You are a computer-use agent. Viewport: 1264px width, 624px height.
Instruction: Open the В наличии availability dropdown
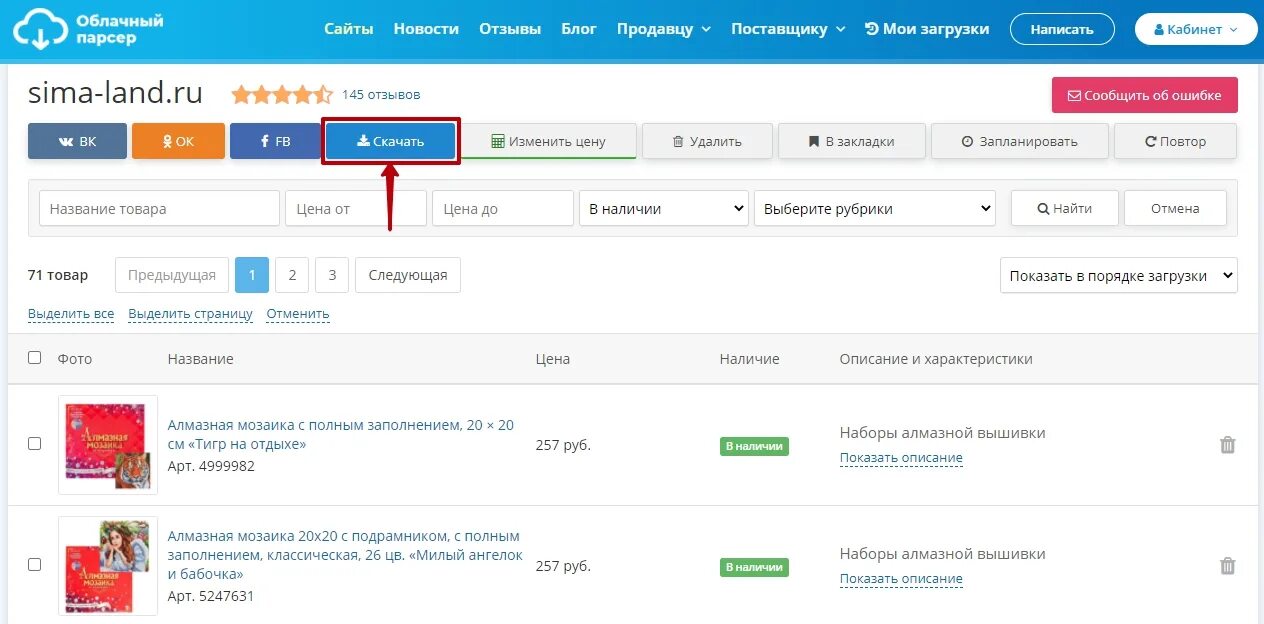tap(664, 208)
